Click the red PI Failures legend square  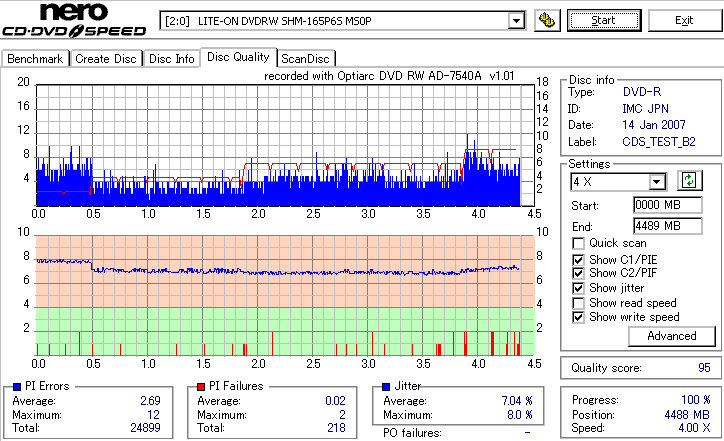click(201, 387)
